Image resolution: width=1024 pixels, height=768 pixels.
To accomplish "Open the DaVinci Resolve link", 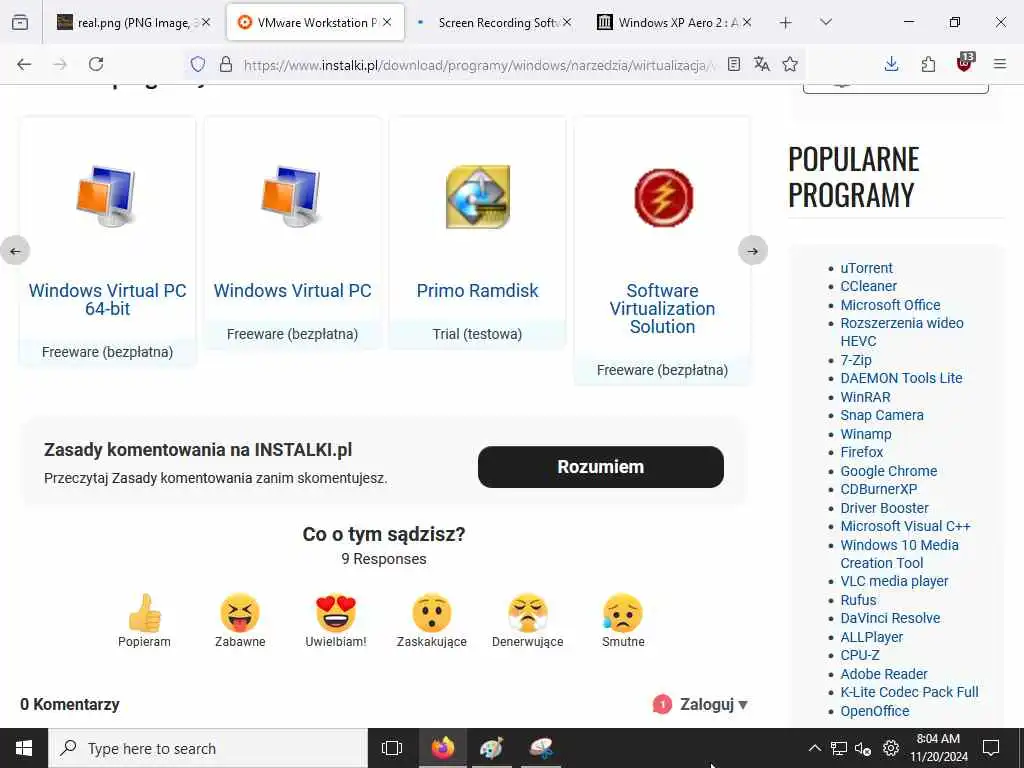I will 890,618.
